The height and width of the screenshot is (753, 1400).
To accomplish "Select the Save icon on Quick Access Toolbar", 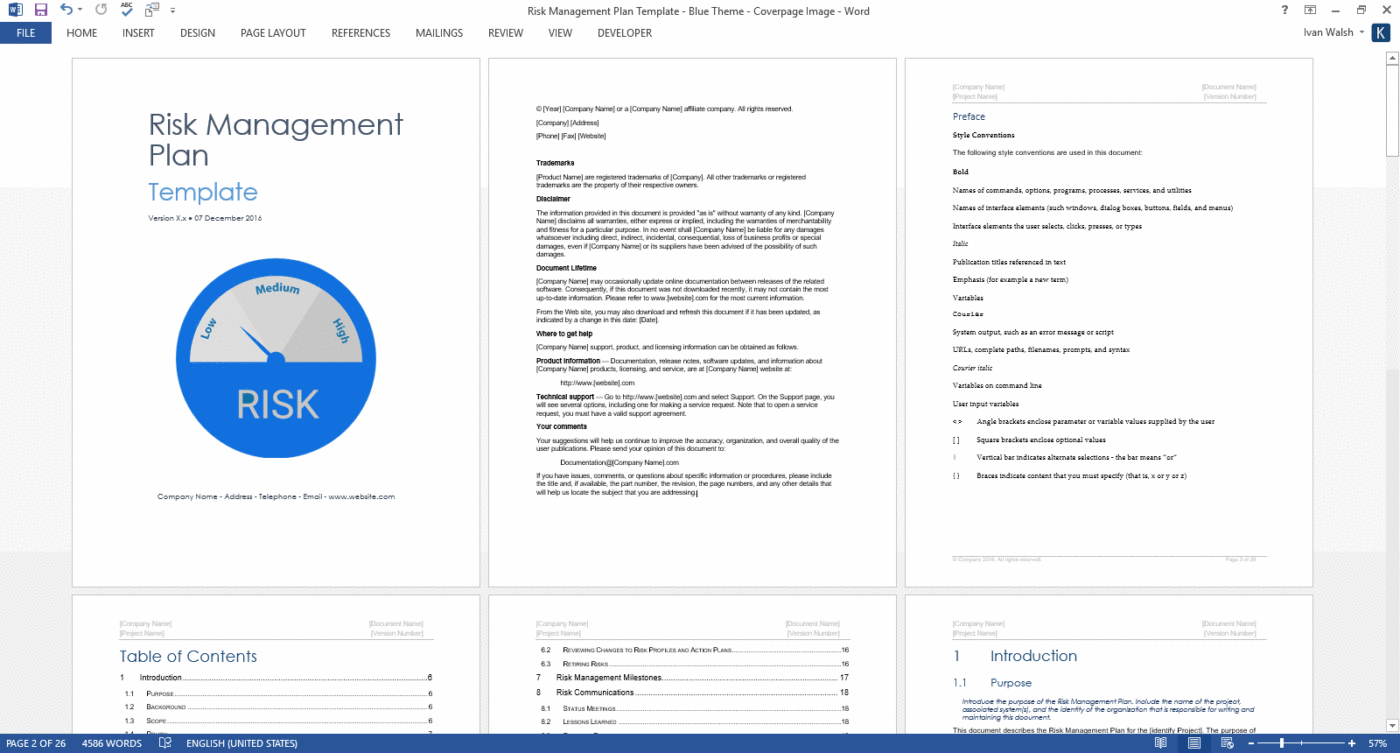I will pos(40,9).
